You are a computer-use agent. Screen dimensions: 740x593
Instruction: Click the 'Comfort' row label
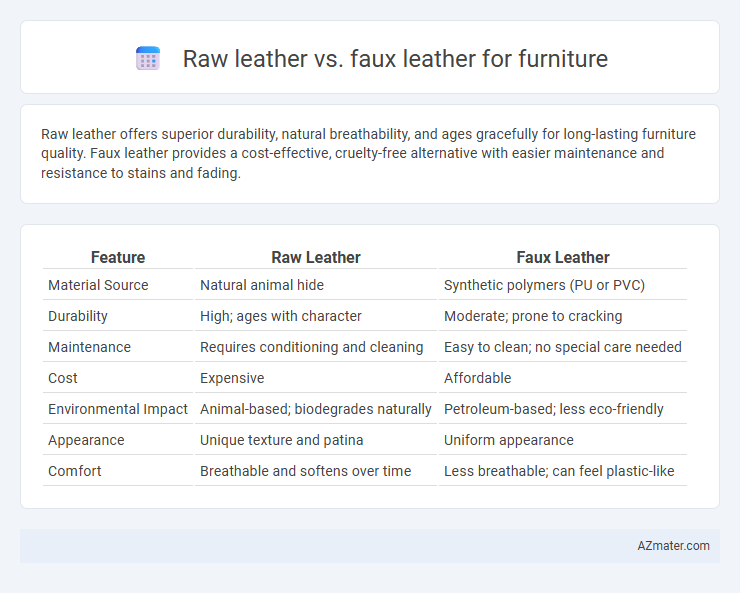(75, 471)
